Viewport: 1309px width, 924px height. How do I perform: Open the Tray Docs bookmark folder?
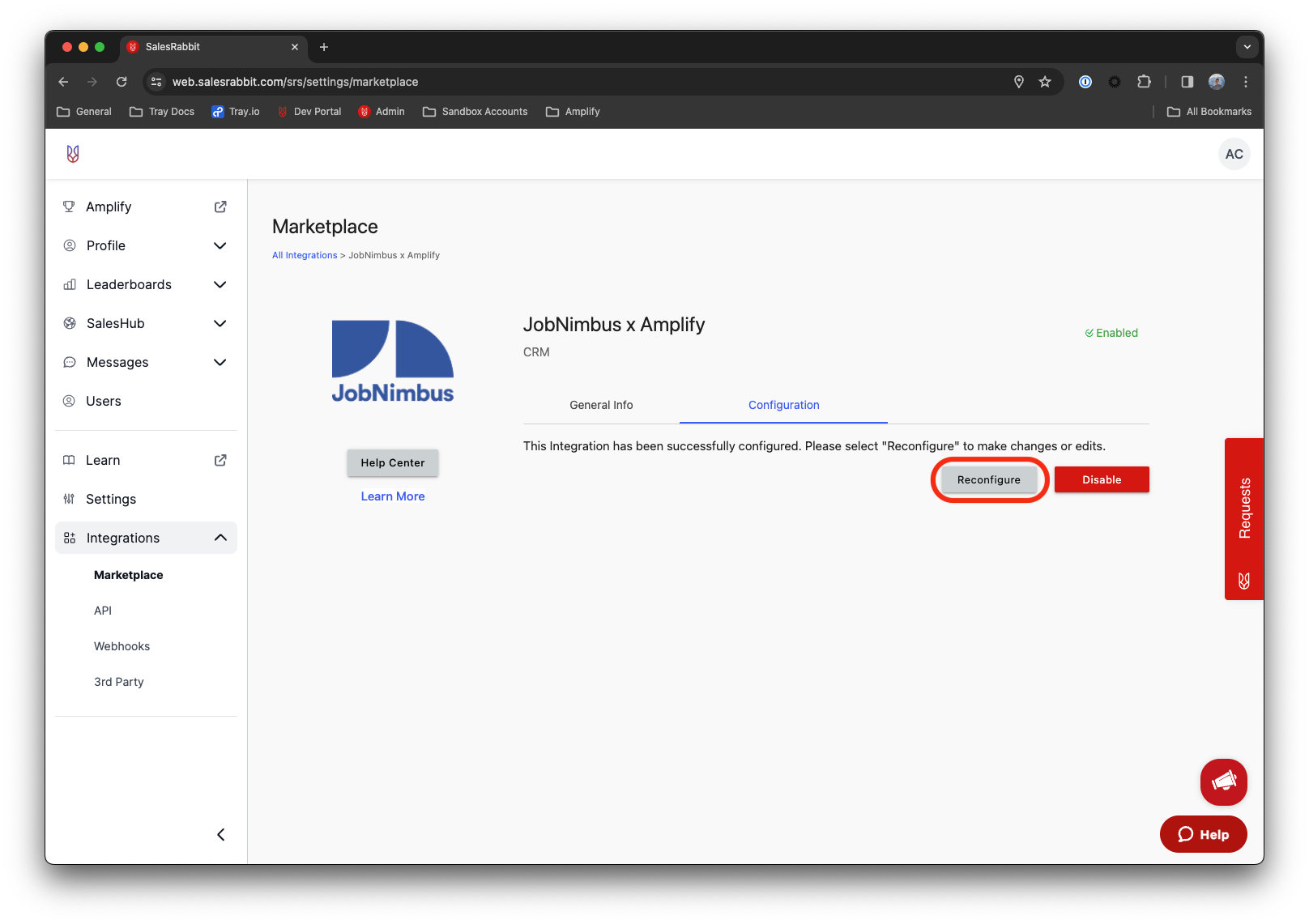162,112
